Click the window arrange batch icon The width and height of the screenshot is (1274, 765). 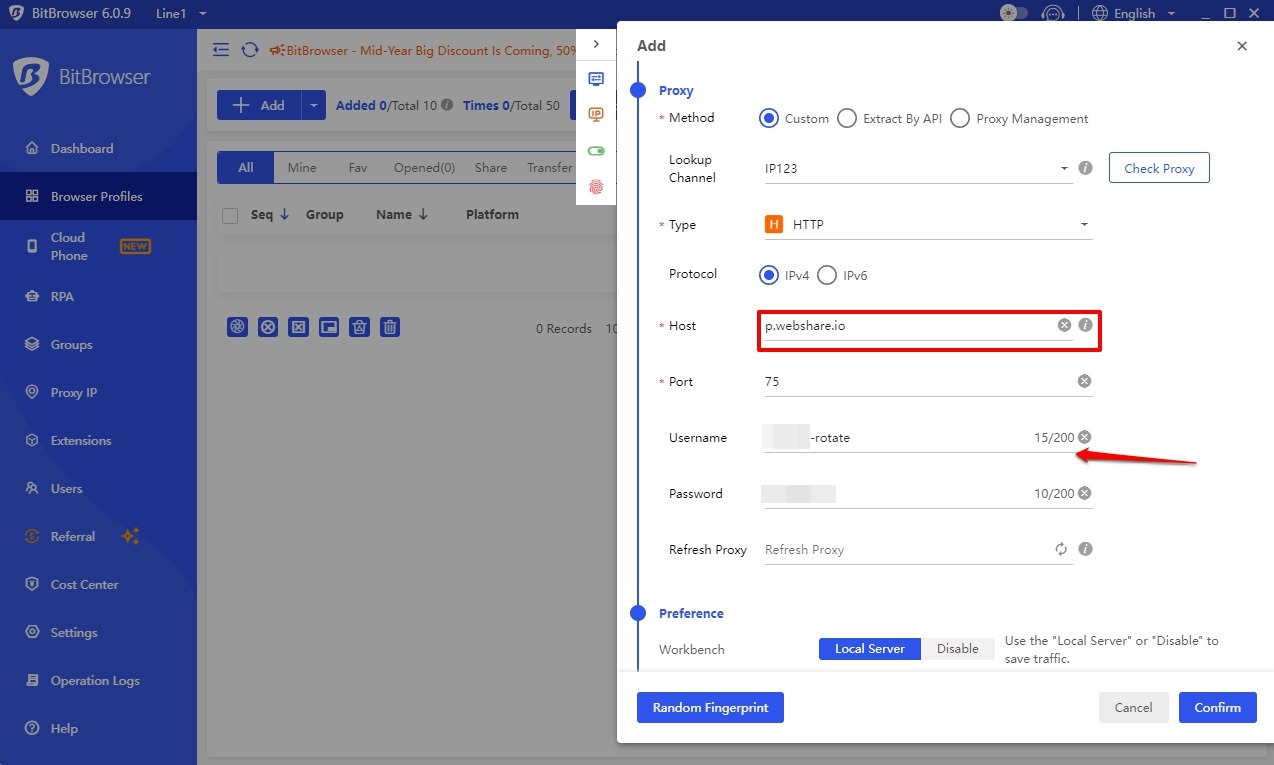point(329,327)
